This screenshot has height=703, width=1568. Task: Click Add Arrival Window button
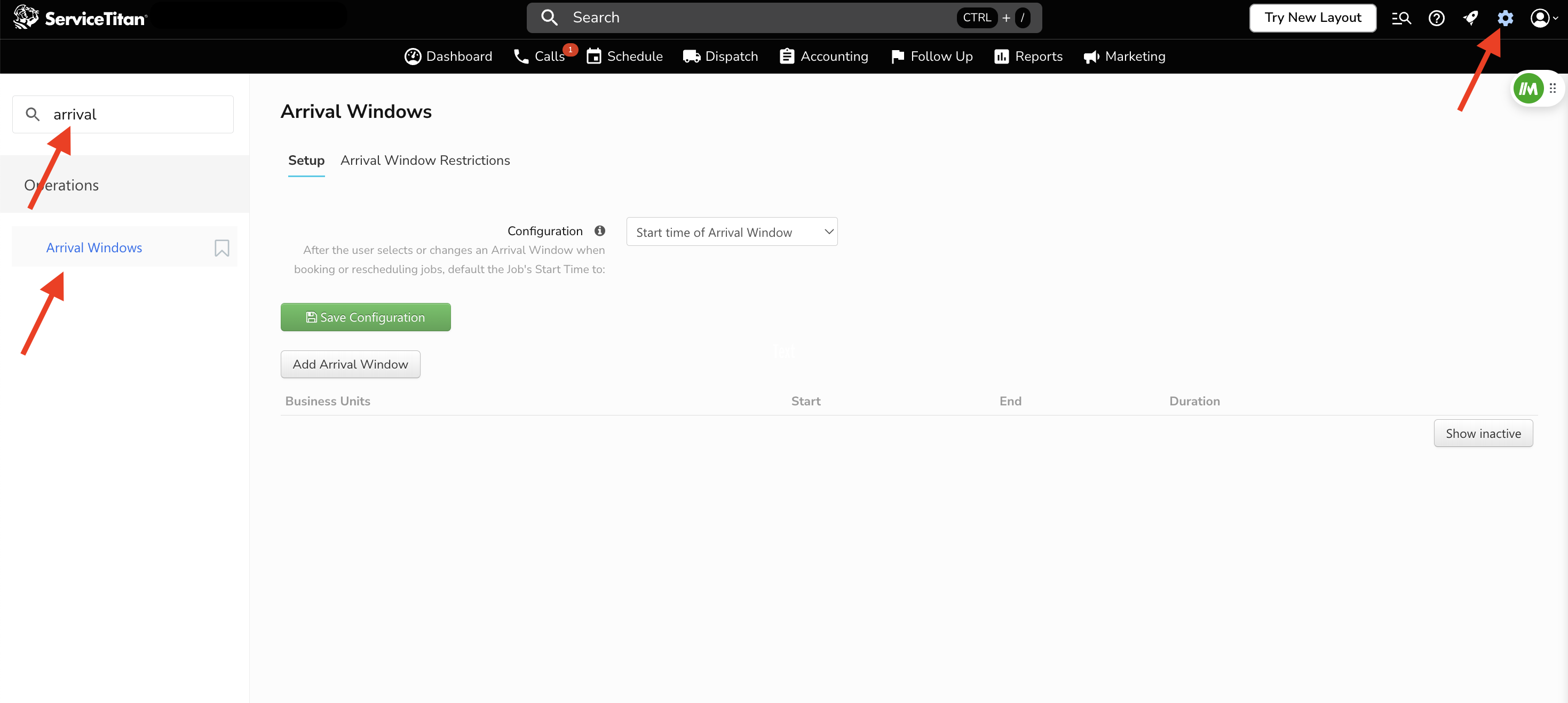350,364
